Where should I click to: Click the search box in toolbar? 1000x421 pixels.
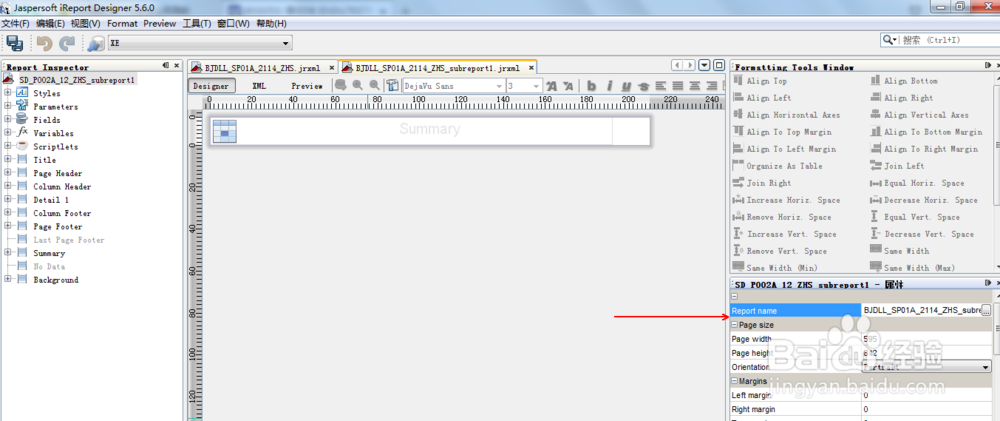(938, 40)
